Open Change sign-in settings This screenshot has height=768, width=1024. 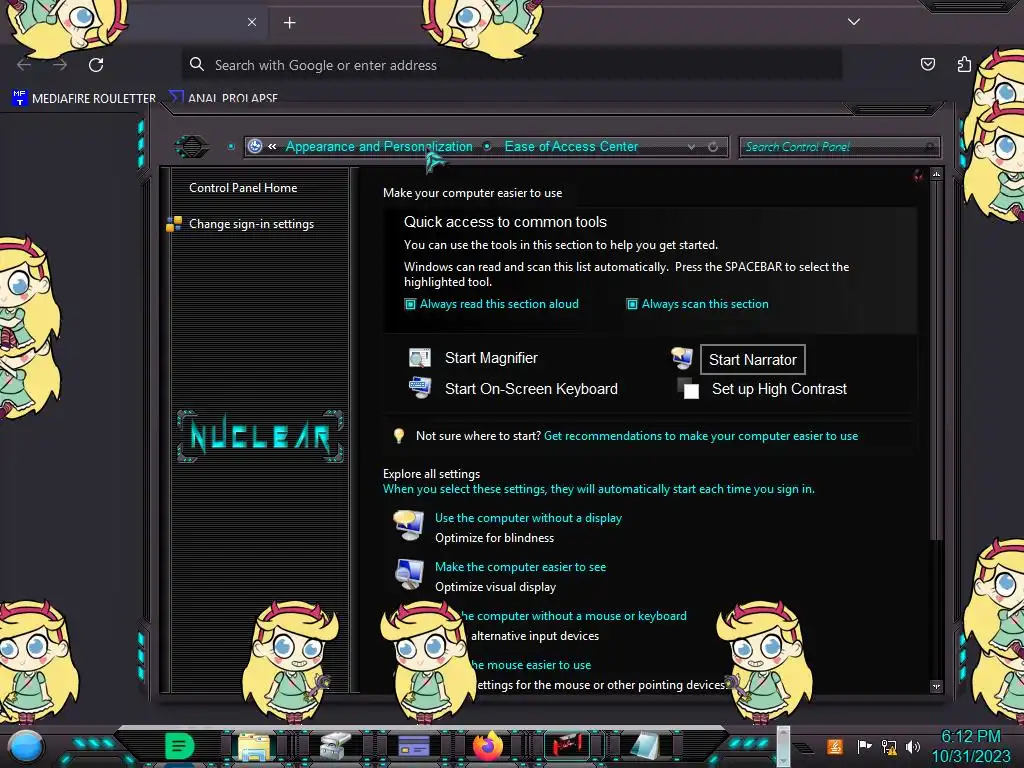click(x=251, y=224)
